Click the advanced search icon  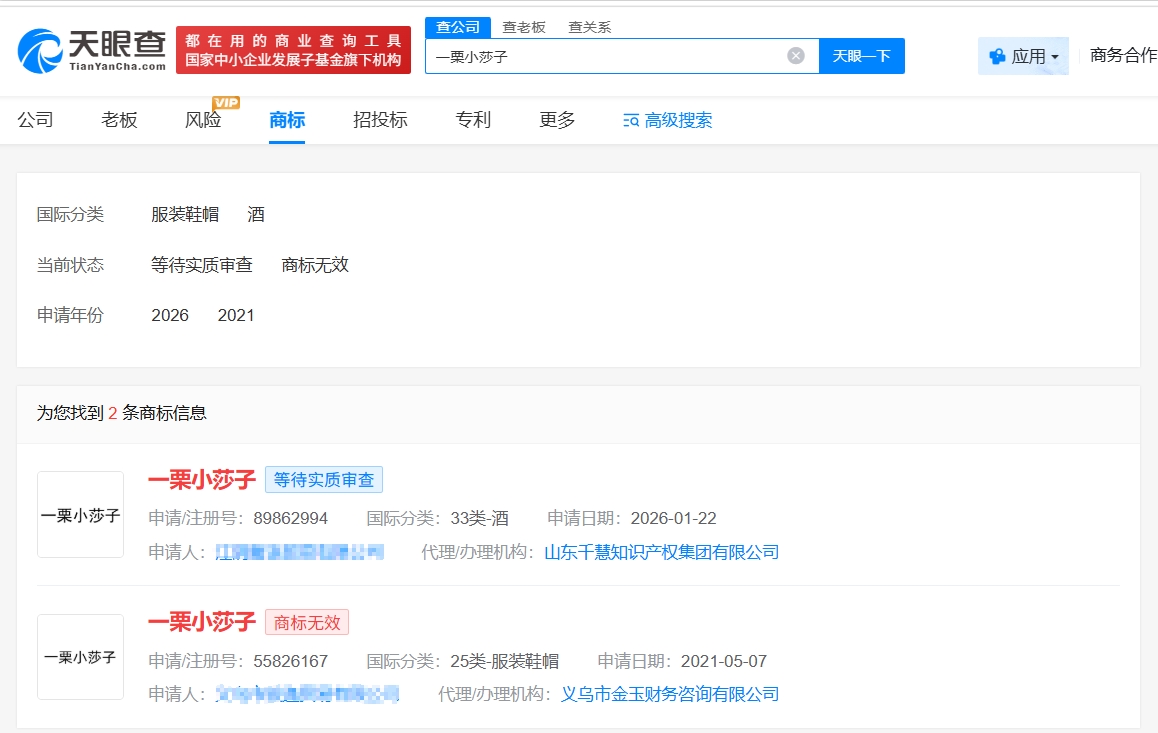631,120
